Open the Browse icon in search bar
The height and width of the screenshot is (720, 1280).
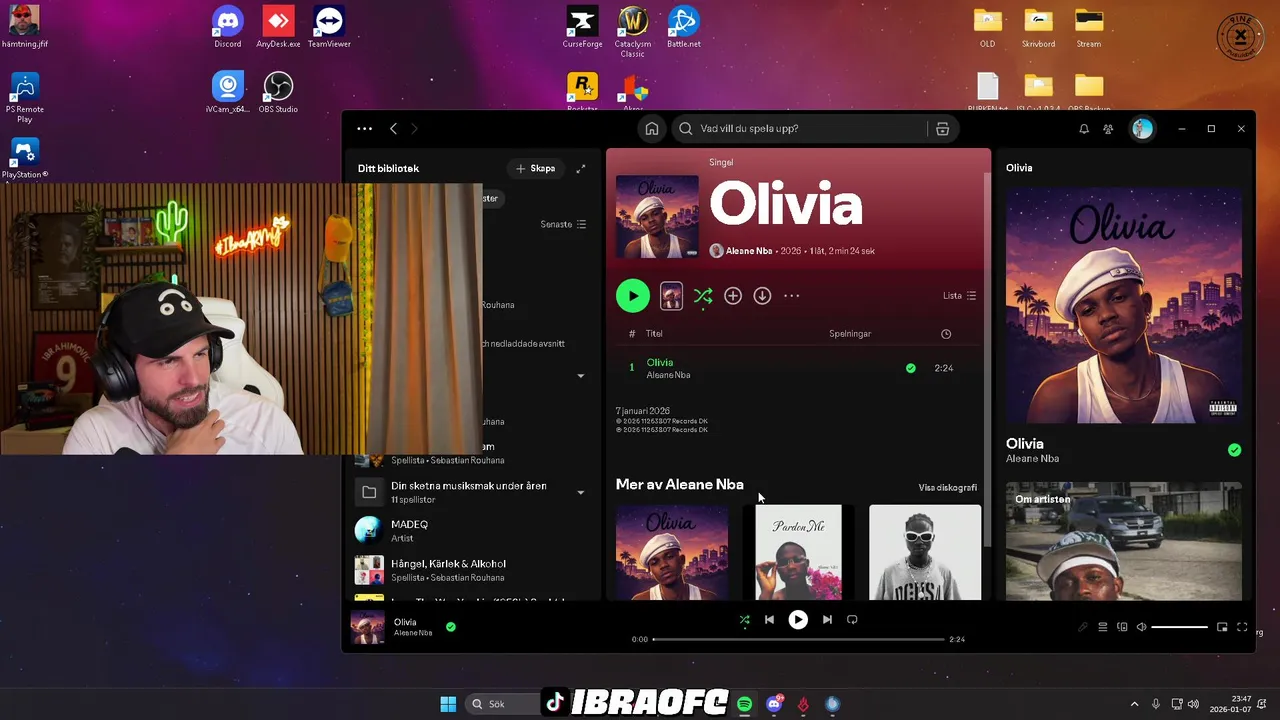point(942,128)
